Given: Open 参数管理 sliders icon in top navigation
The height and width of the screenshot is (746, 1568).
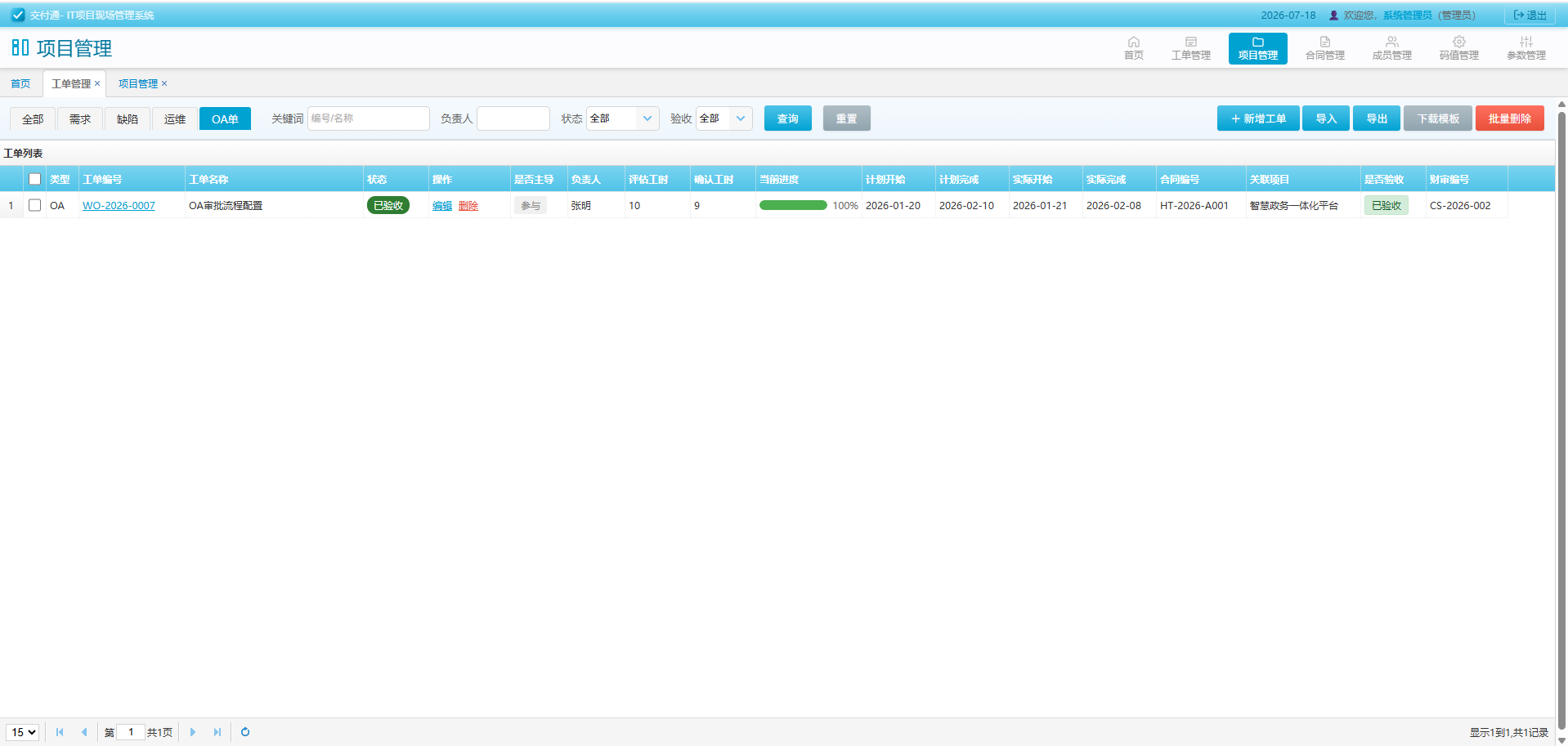Looking at the screenshot, I should click(x=1525, y=42).
